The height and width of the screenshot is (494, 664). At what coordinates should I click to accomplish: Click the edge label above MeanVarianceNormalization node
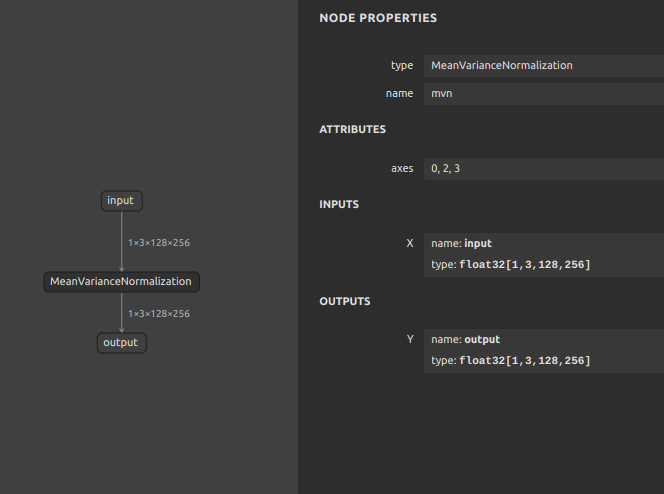(159, 243)
